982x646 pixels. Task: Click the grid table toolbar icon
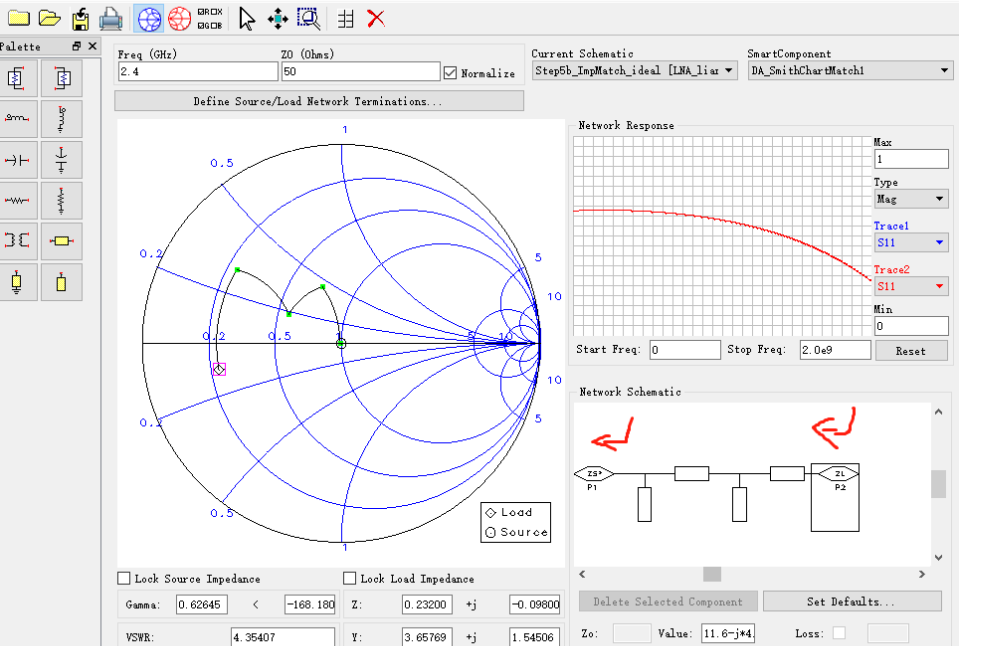[x=346, y=19]
